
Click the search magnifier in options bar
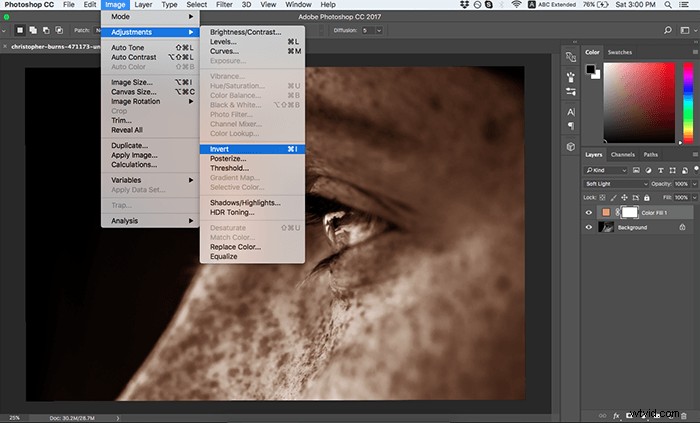667,30
